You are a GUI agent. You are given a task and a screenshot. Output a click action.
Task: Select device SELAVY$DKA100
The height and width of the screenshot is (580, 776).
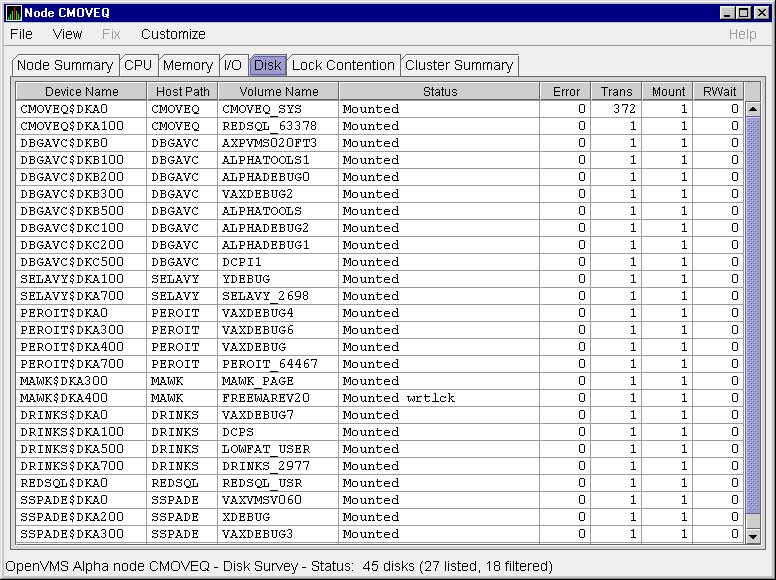72,279
